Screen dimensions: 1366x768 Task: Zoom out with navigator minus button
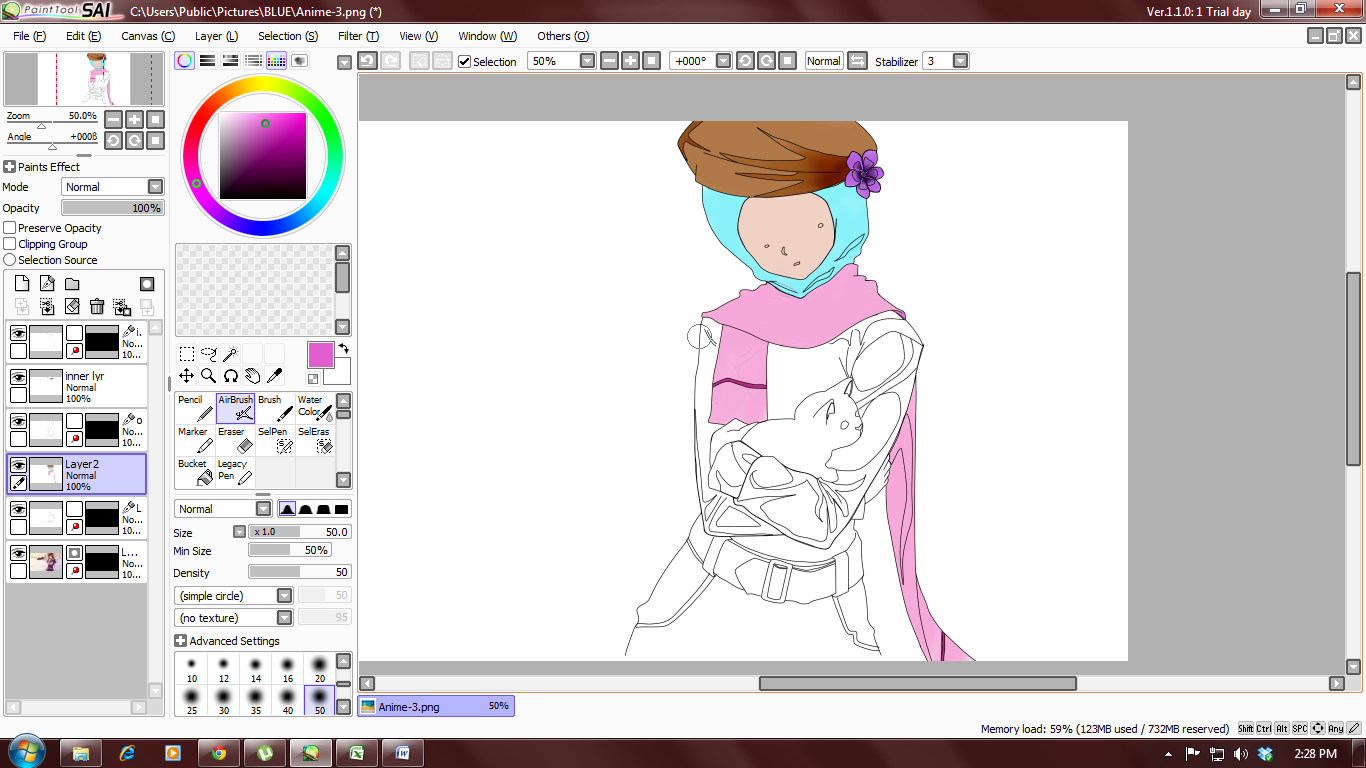(x=113, y=119)
